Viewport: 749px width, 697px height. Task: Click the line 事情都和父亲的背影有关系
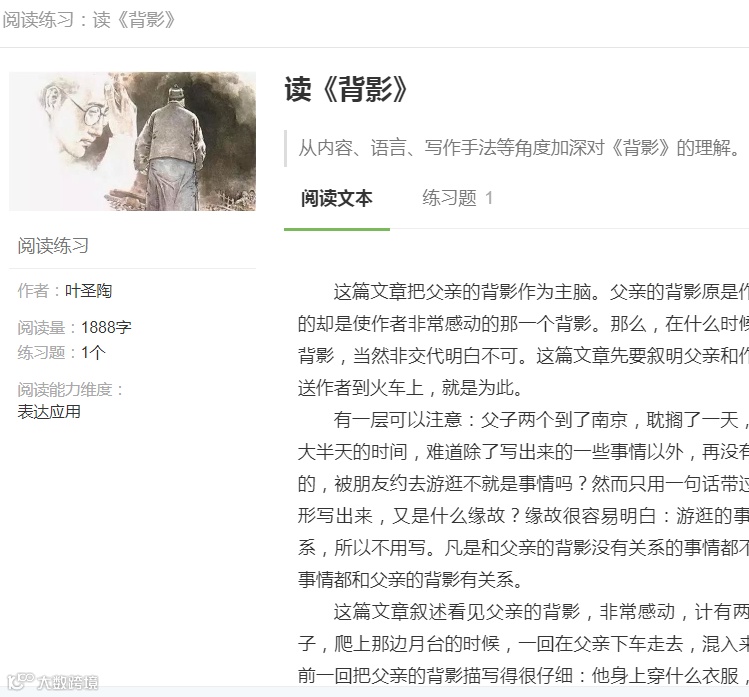pyautogui.click(x=410, y=580)
